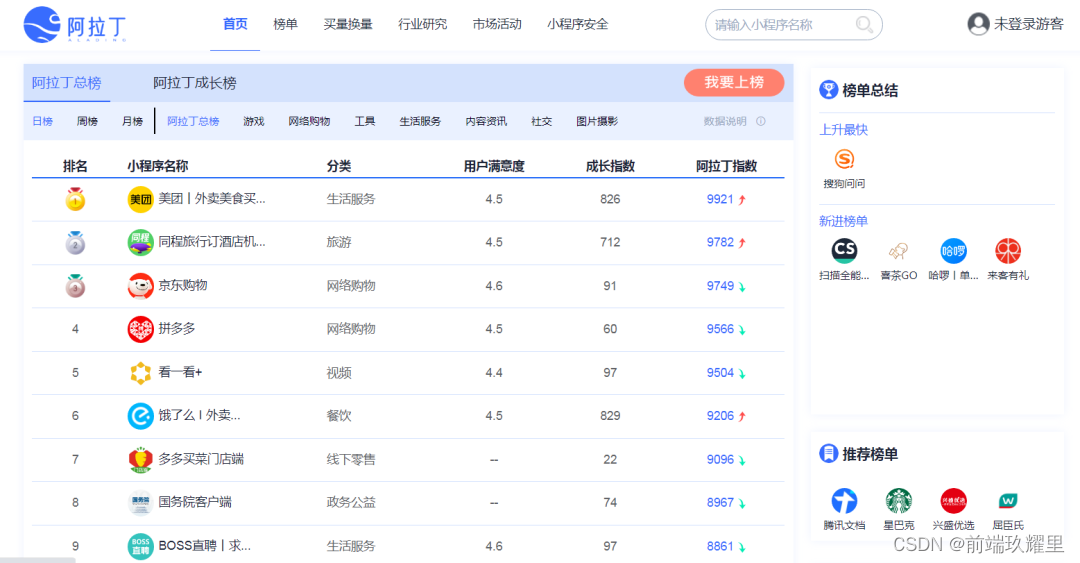Image resolution: width=1080 pixels, height=563 pixels.
Task: Select the 阿拉丁总榜 category filter
Action: pos(193,121)
